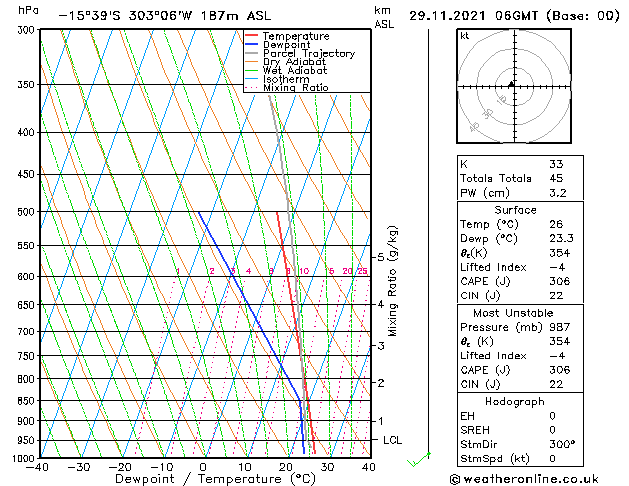The width and height of the screenshot is (629, 486).
Task: Click the SREH label in Hodograph table
Action: pyautogui.click(x=475, y=430)
